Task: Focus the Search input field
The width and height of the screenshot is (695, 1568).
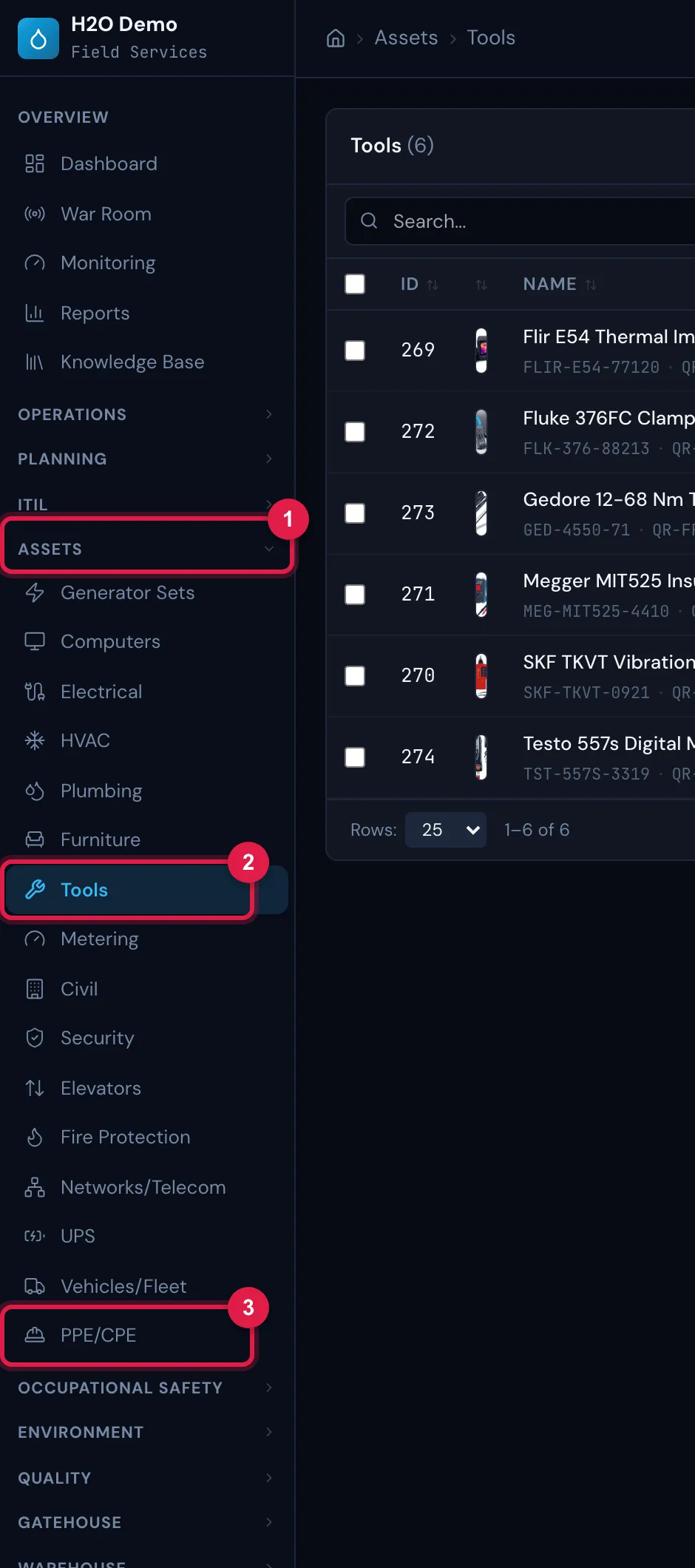Action: [521, 221]
